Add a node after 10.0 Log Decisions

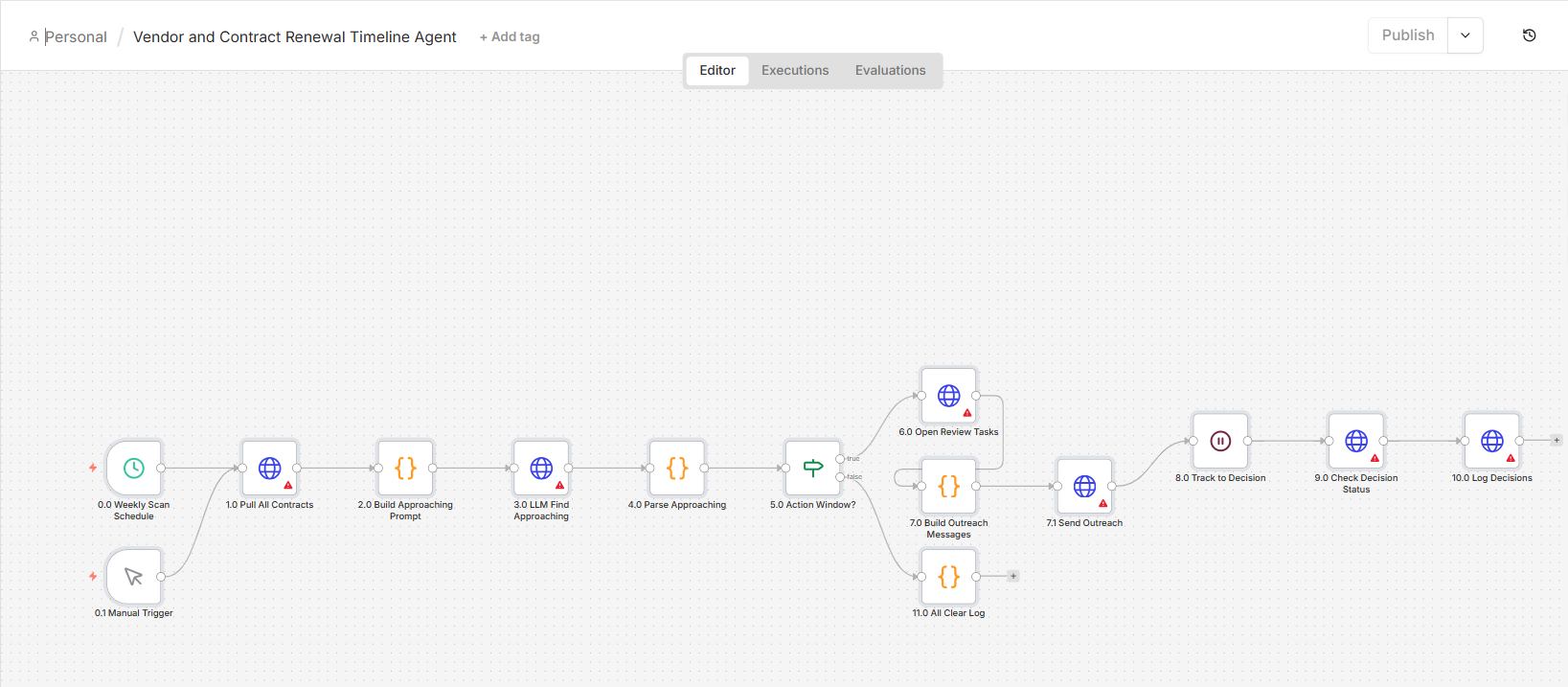pyautogui.click(x=1557, y=441)
